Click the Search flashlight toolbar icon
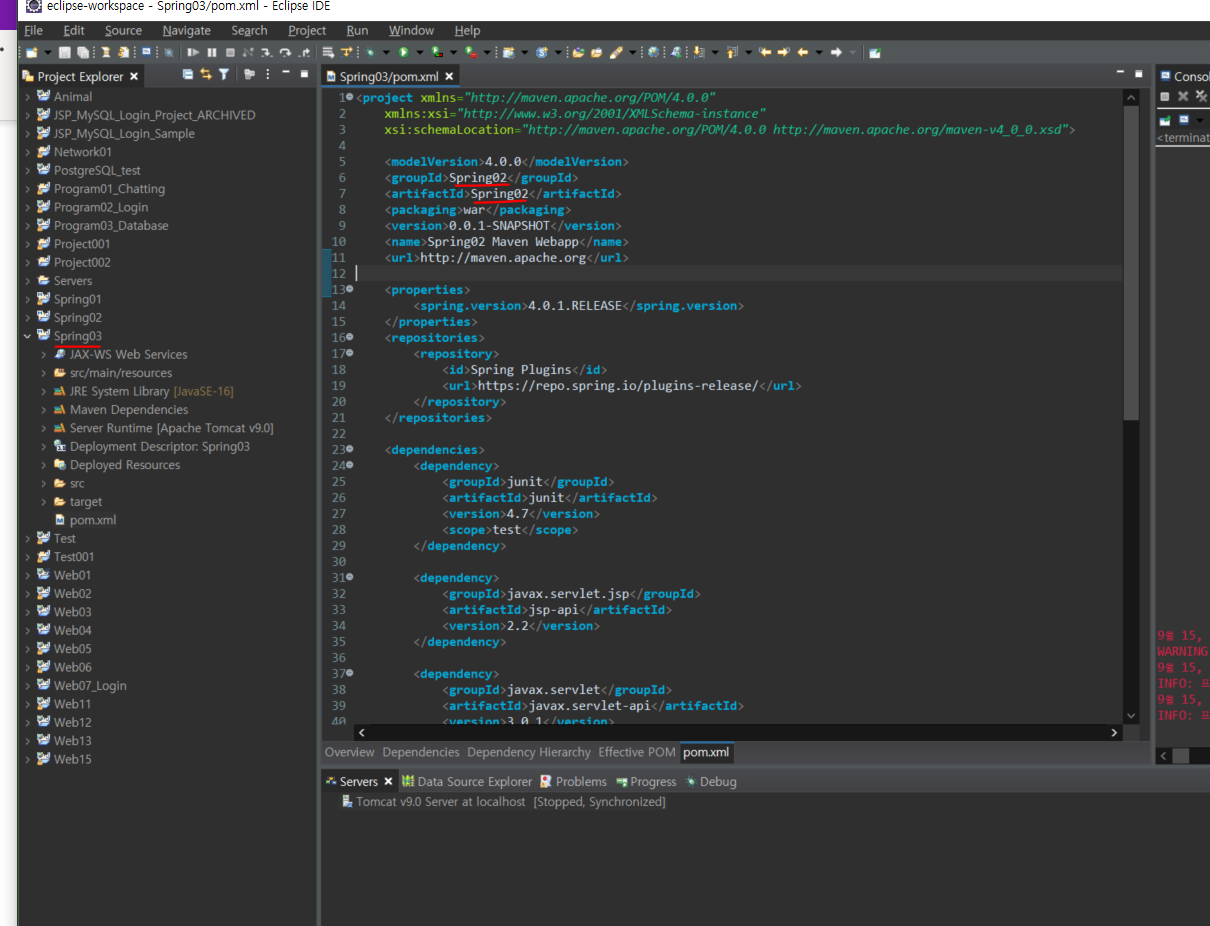1210x926 pixels. 615,52
